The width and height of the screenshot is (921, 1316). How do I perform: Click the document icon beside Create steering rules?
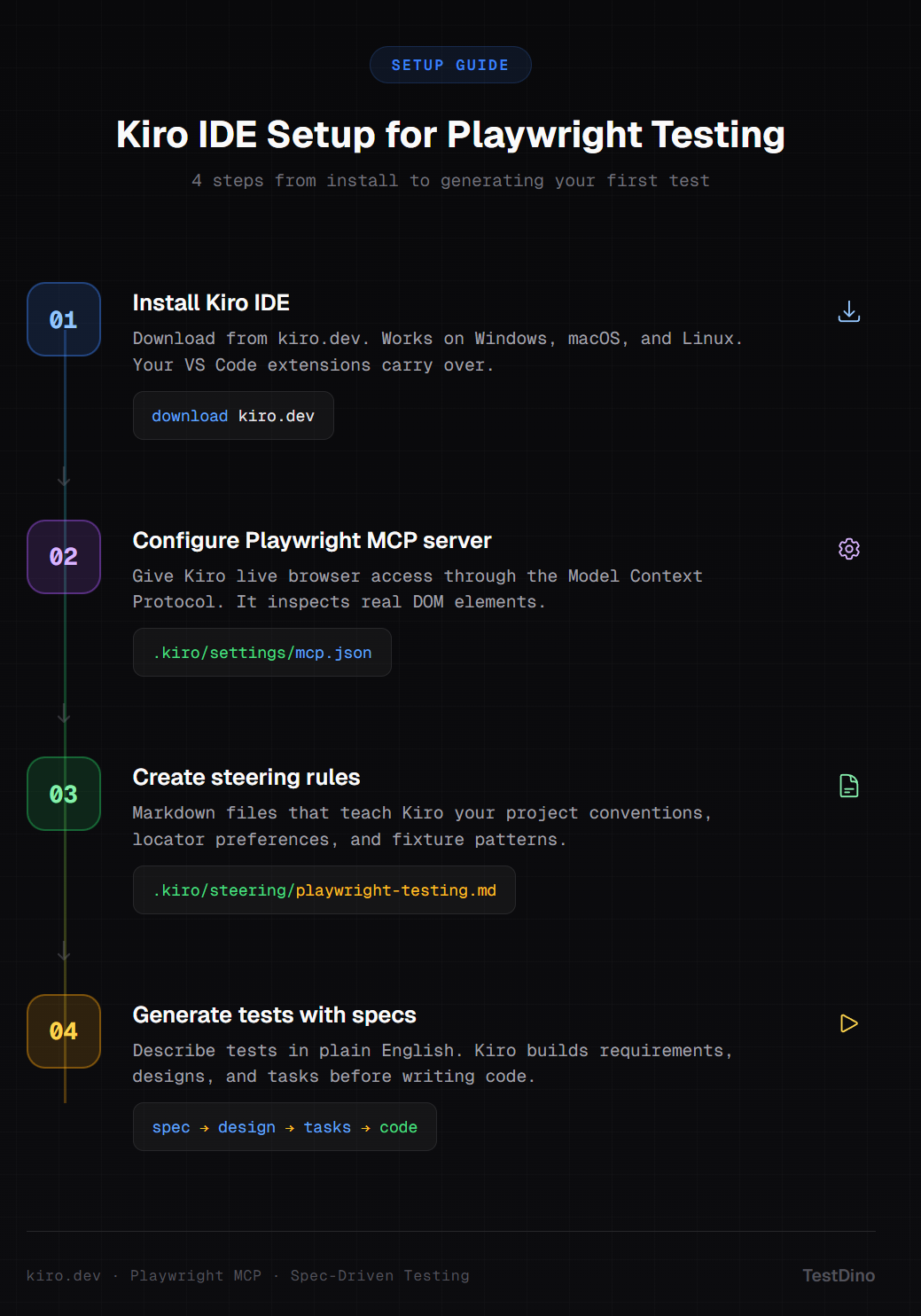pos(849,786)
